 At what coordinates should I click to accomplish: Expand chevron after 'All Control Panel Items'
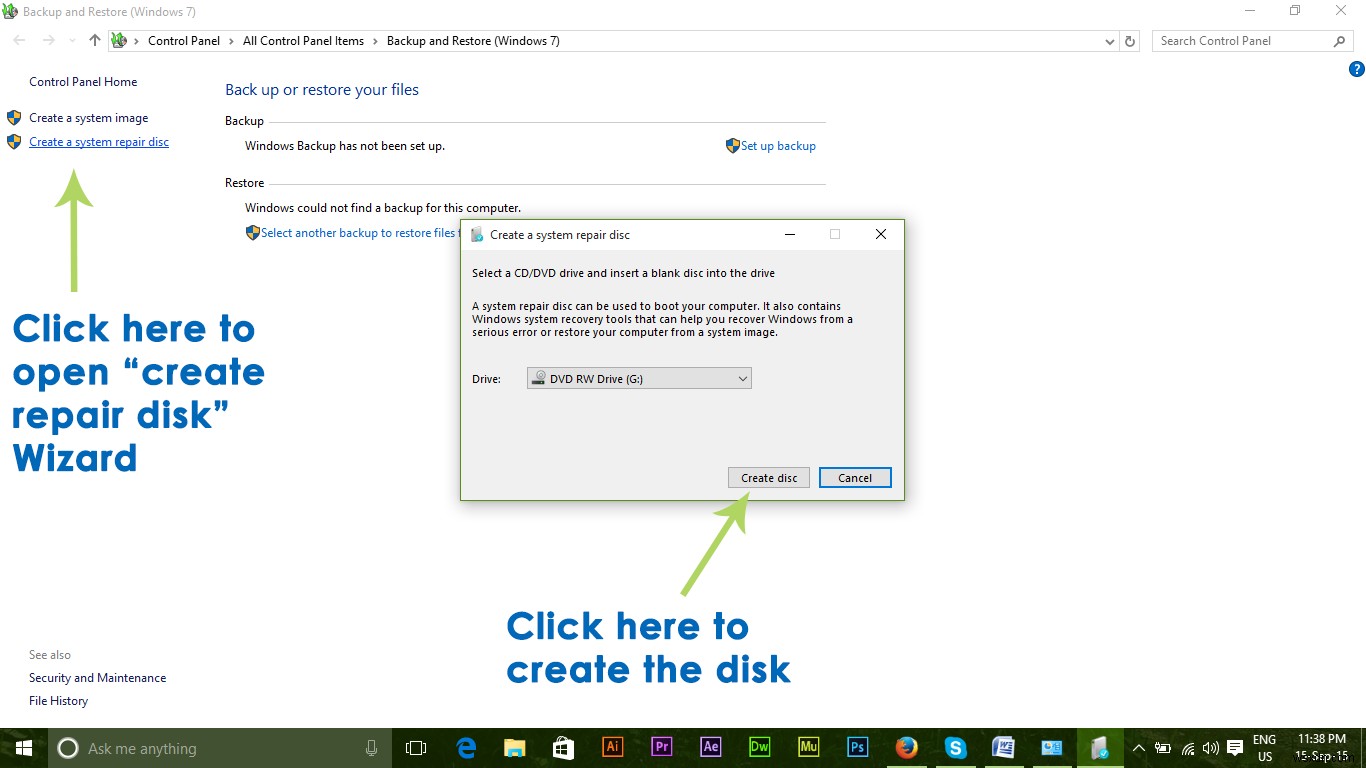[376, 41]
